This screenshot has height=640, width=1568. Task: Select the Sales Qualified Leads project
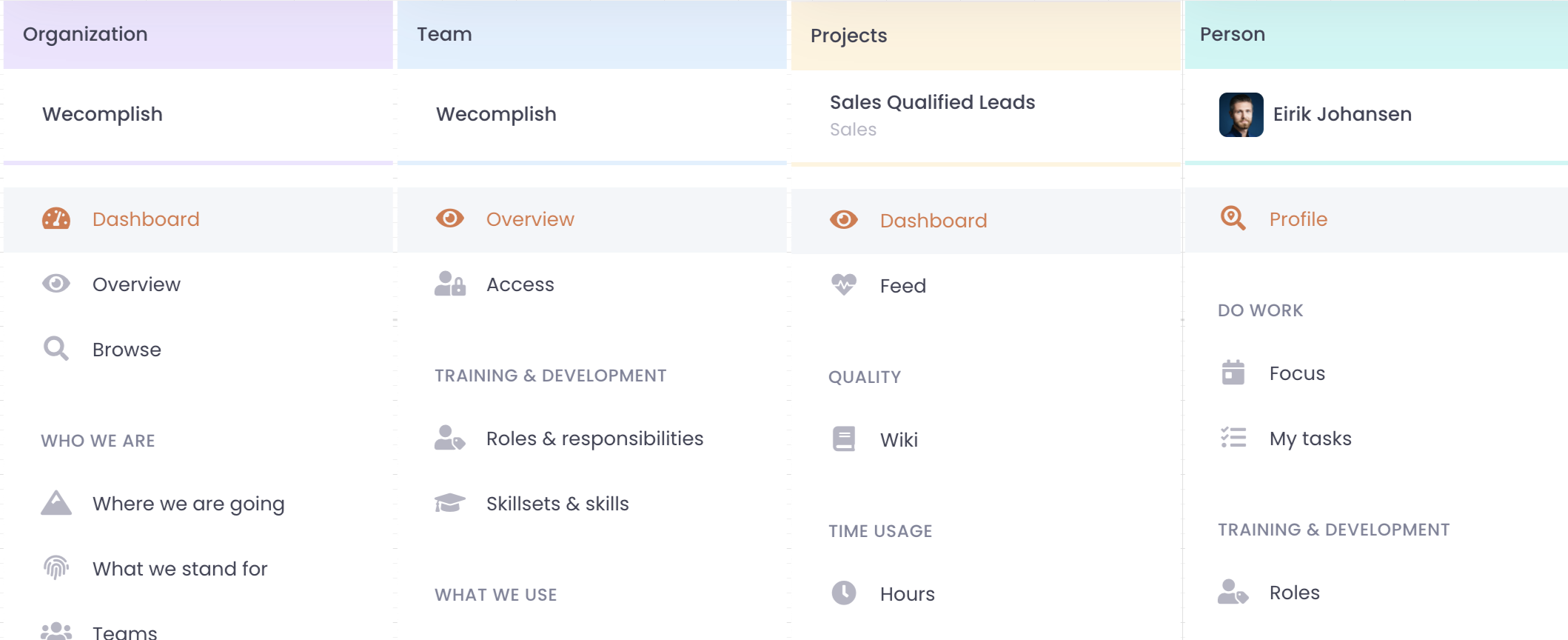[x=932, y=102]
